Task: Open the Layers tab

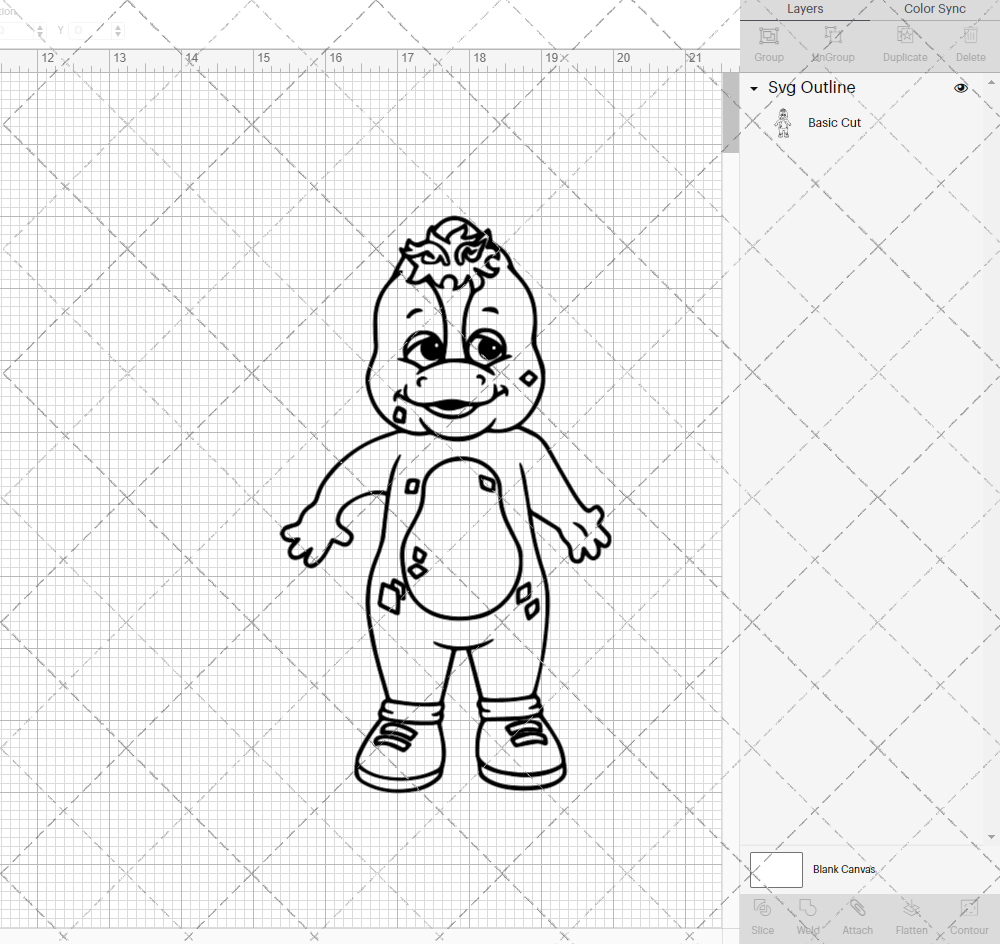Action: tap(805, 9)
